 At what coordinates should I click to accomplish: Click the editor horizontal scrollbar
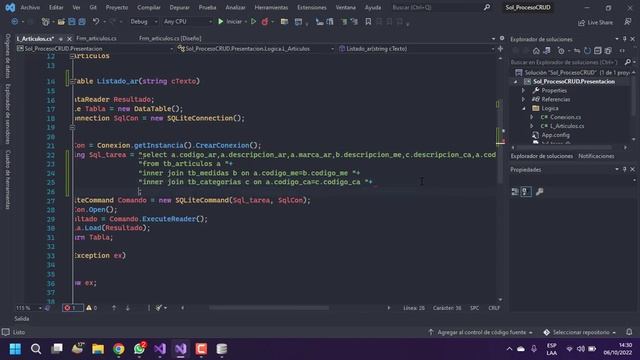point(269,308)
